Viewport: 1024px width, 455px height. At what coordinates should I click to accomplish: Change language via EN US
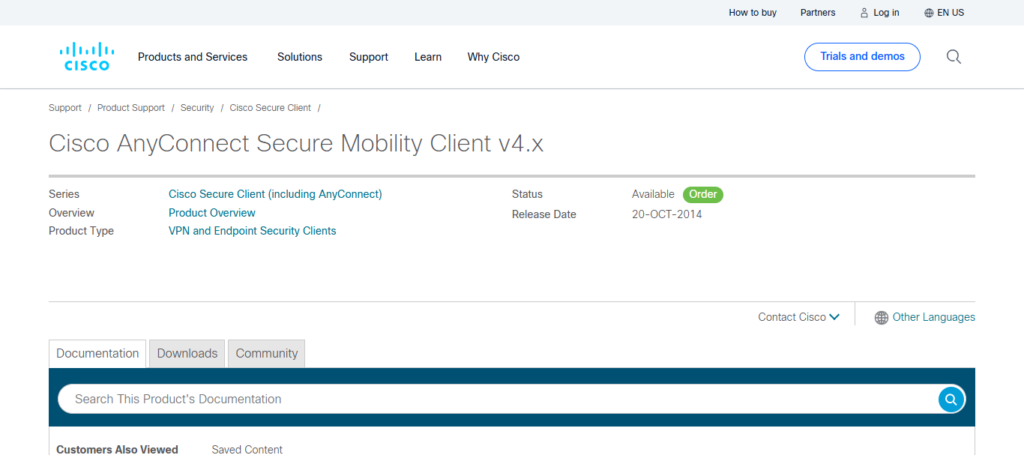950,12
